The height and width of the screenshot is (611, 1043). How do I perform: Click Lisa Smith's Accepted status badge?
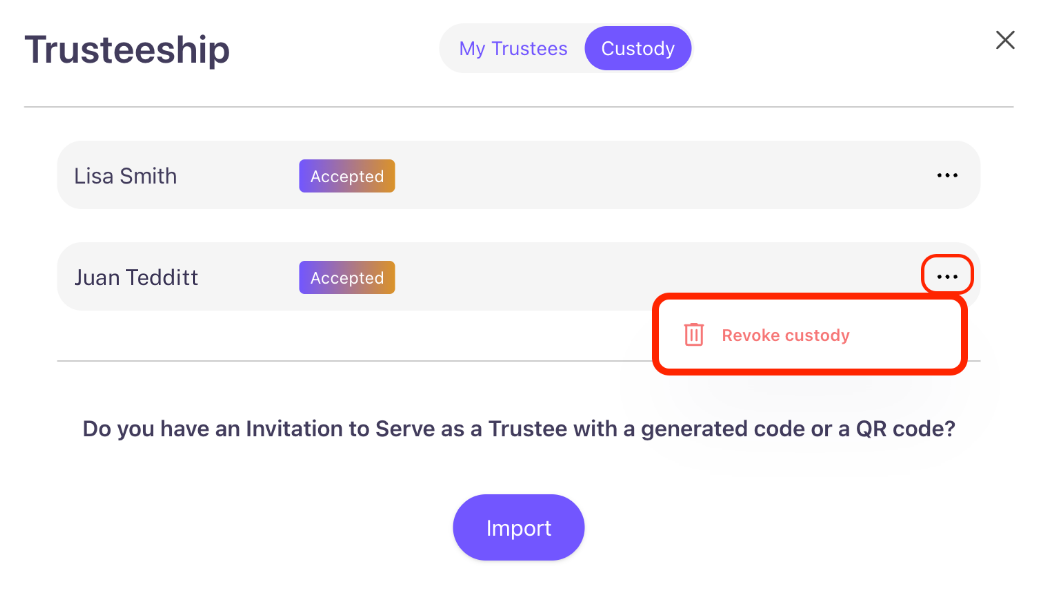click(347, 176)
